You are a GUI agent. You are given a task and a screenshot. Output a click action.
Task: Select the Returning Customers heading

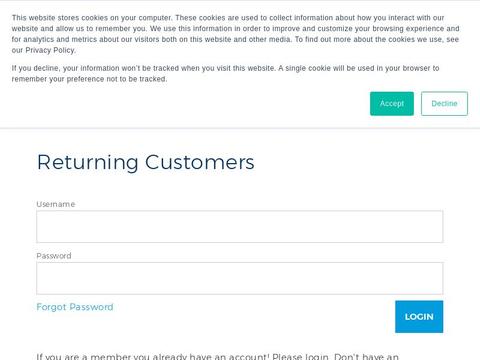point(146,163)
